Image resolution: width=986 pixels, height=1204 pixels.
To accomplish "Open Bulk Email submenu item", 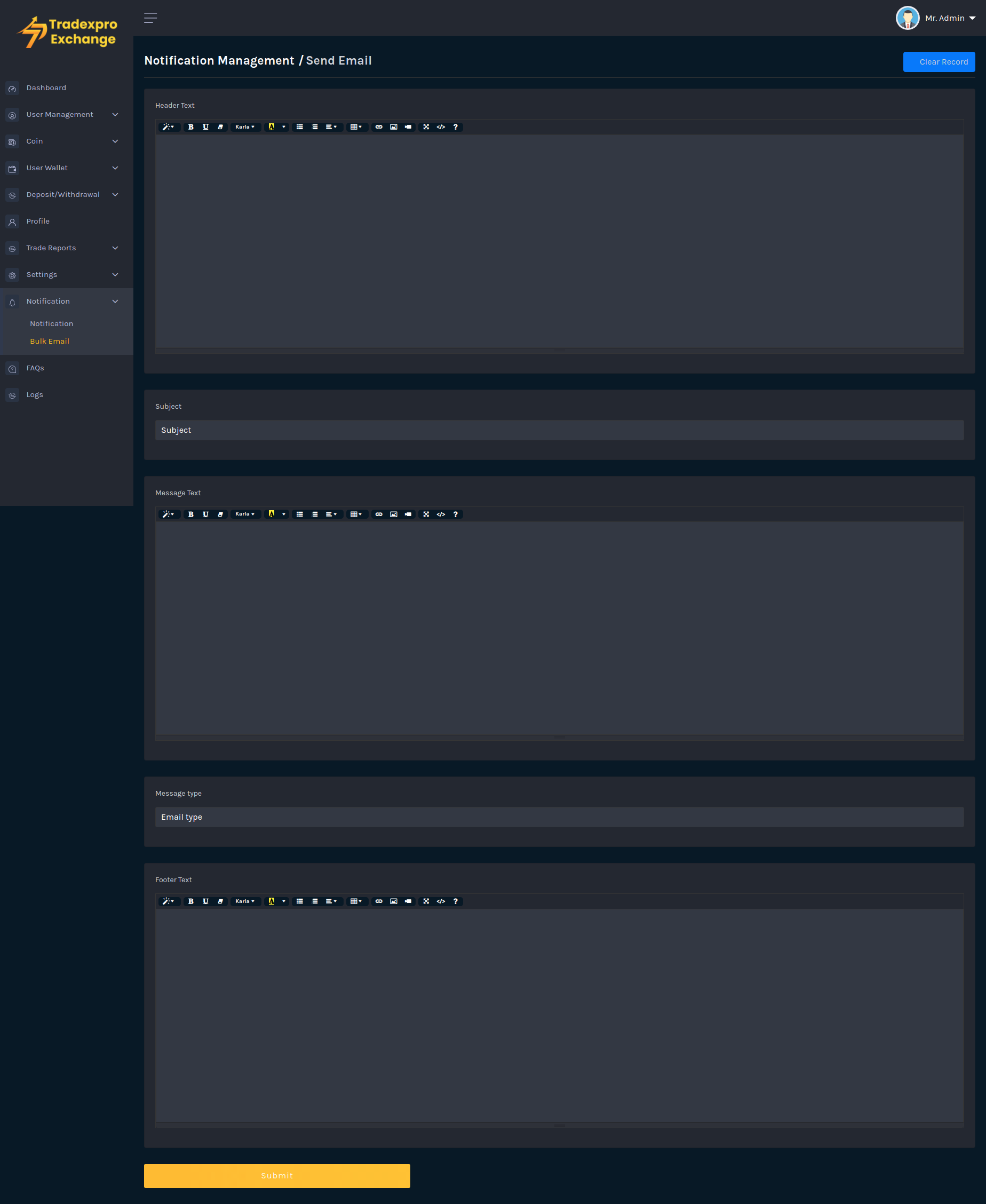I will coord(50,341).
